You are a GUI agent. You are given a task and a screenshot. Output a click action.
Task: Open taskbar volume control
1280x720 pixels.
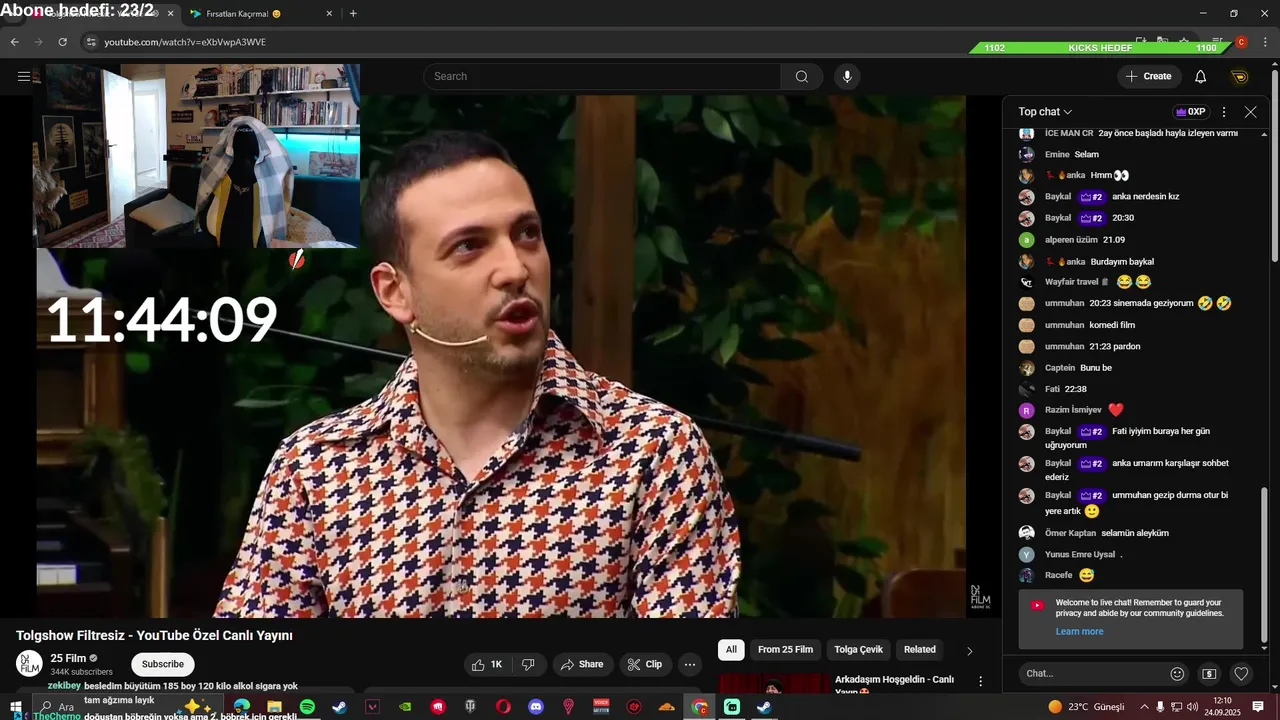click(x=1192, y=707)
